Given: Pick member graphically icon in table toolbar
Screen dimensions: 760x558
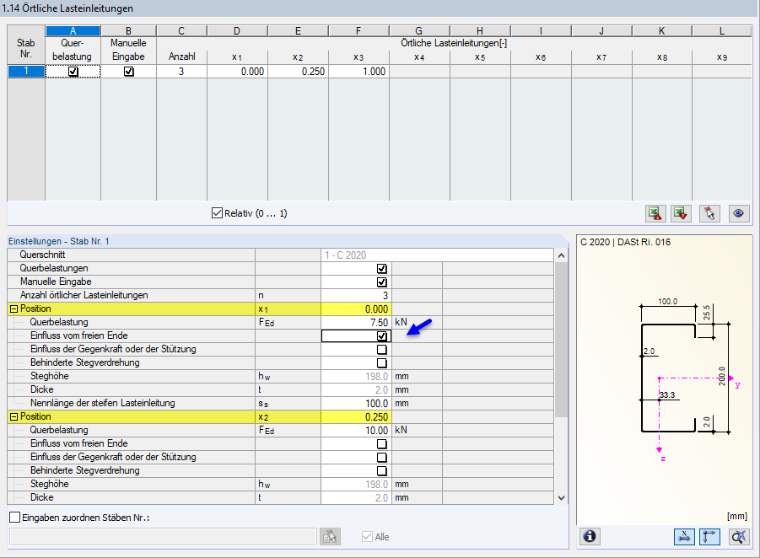Looking at the screenshot, I should coord(710,213).
